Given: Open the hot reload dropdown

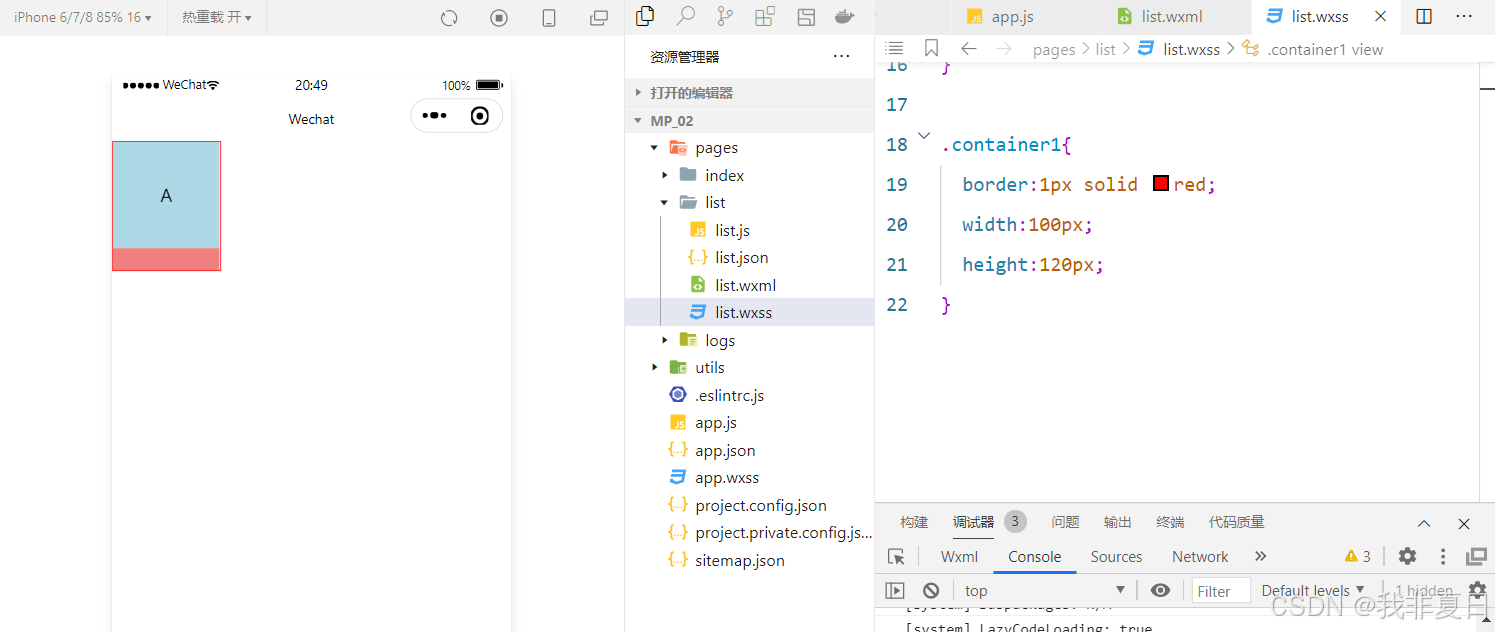Looking at the screenshot, I should point(217,17).
